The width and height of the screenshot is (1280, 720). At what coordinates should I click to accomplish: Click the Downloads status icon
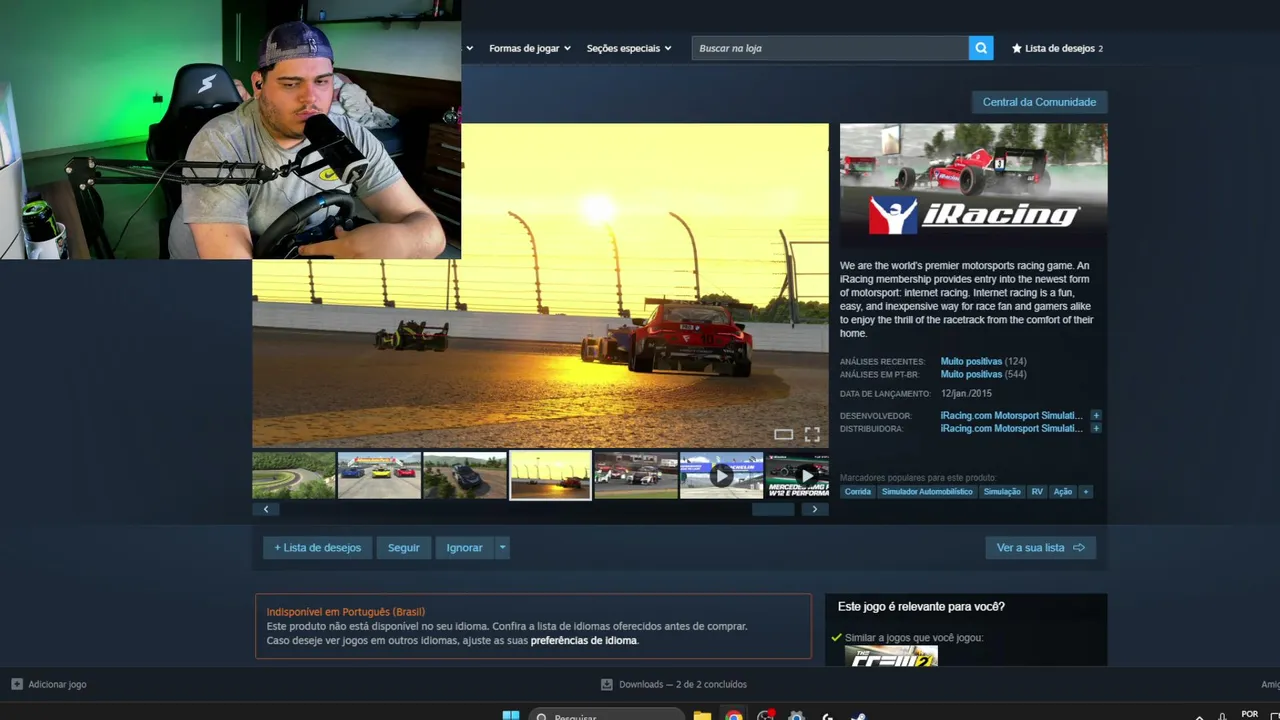pos(606,684)
